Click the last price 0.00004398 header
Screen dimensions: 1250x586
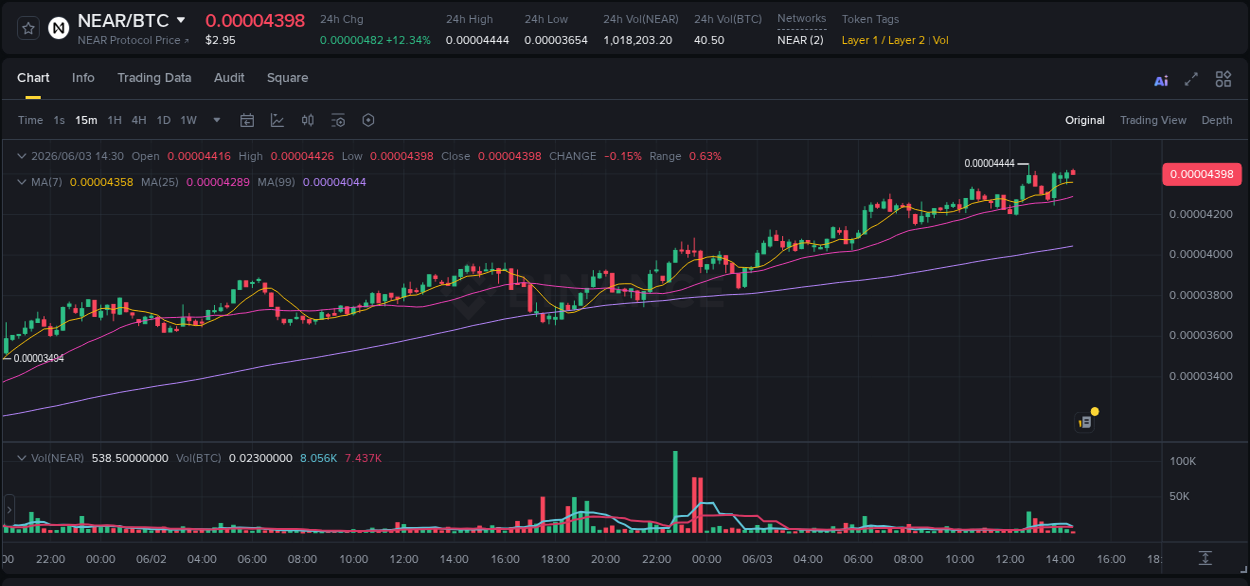coord(255,21)
